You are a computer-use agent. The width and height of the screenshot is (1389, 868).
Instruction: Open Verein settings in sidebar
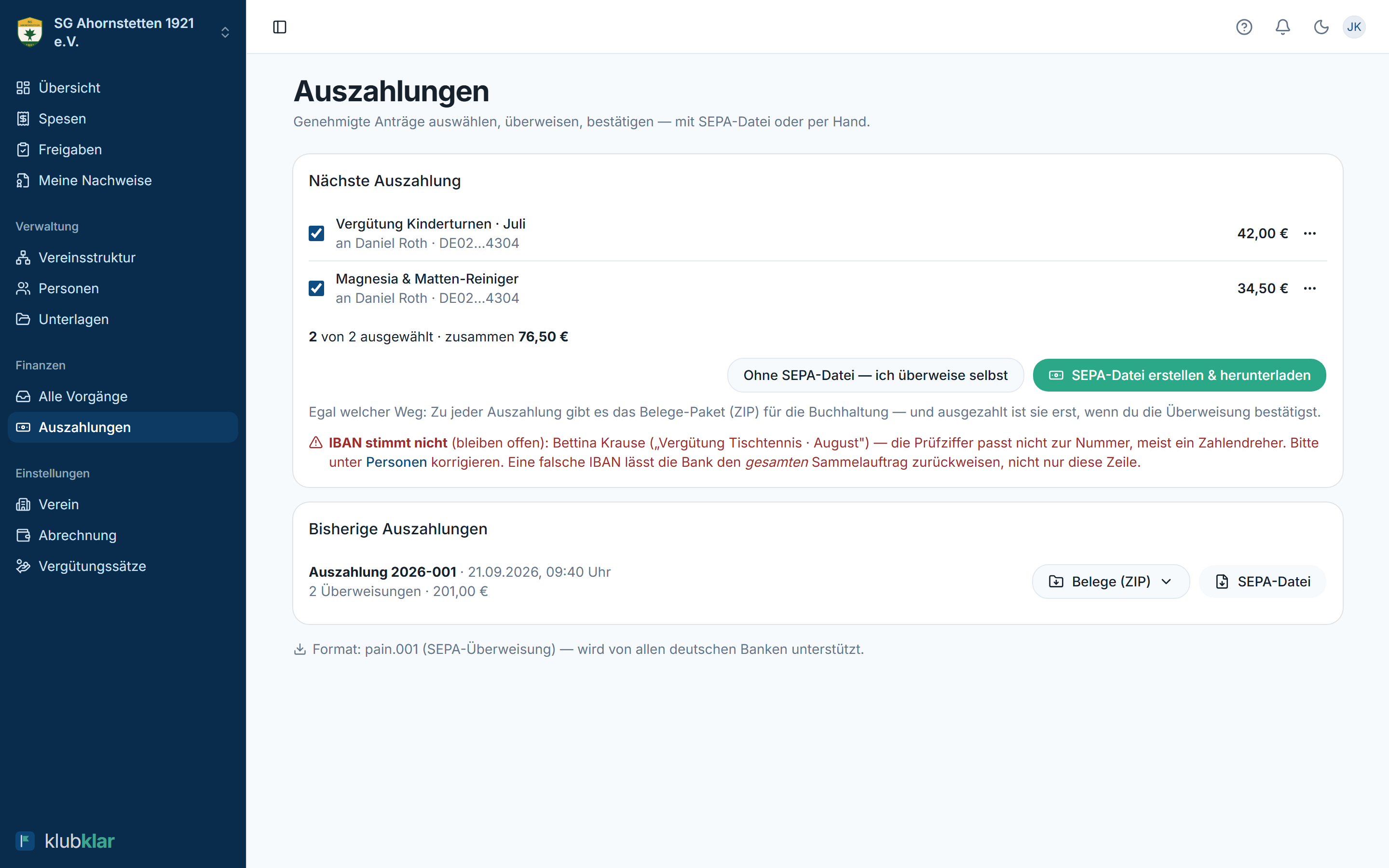tap(123, 504)
